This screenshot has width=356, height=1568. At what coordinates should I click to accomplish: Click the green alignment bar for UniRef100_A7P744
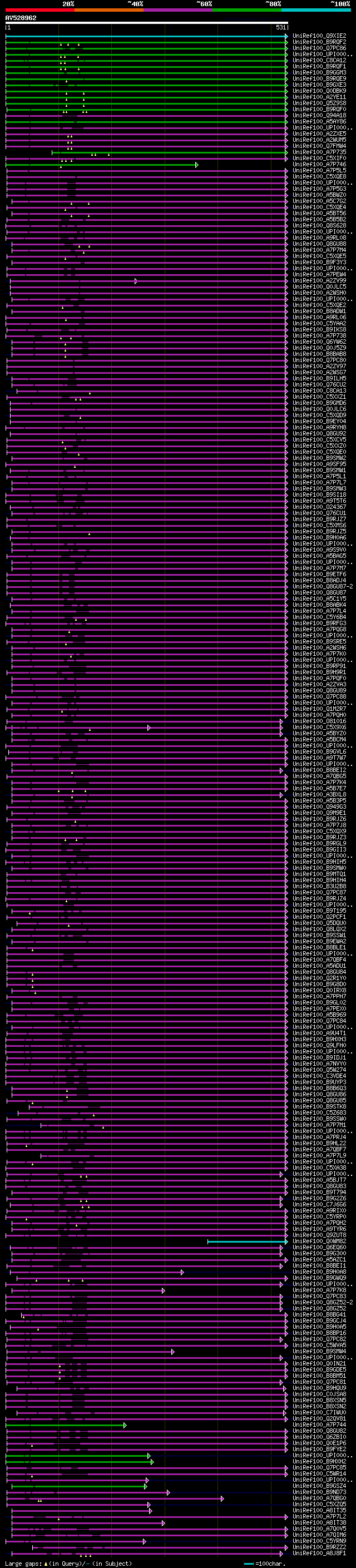pyautogui.click(x=66, y=1425)
